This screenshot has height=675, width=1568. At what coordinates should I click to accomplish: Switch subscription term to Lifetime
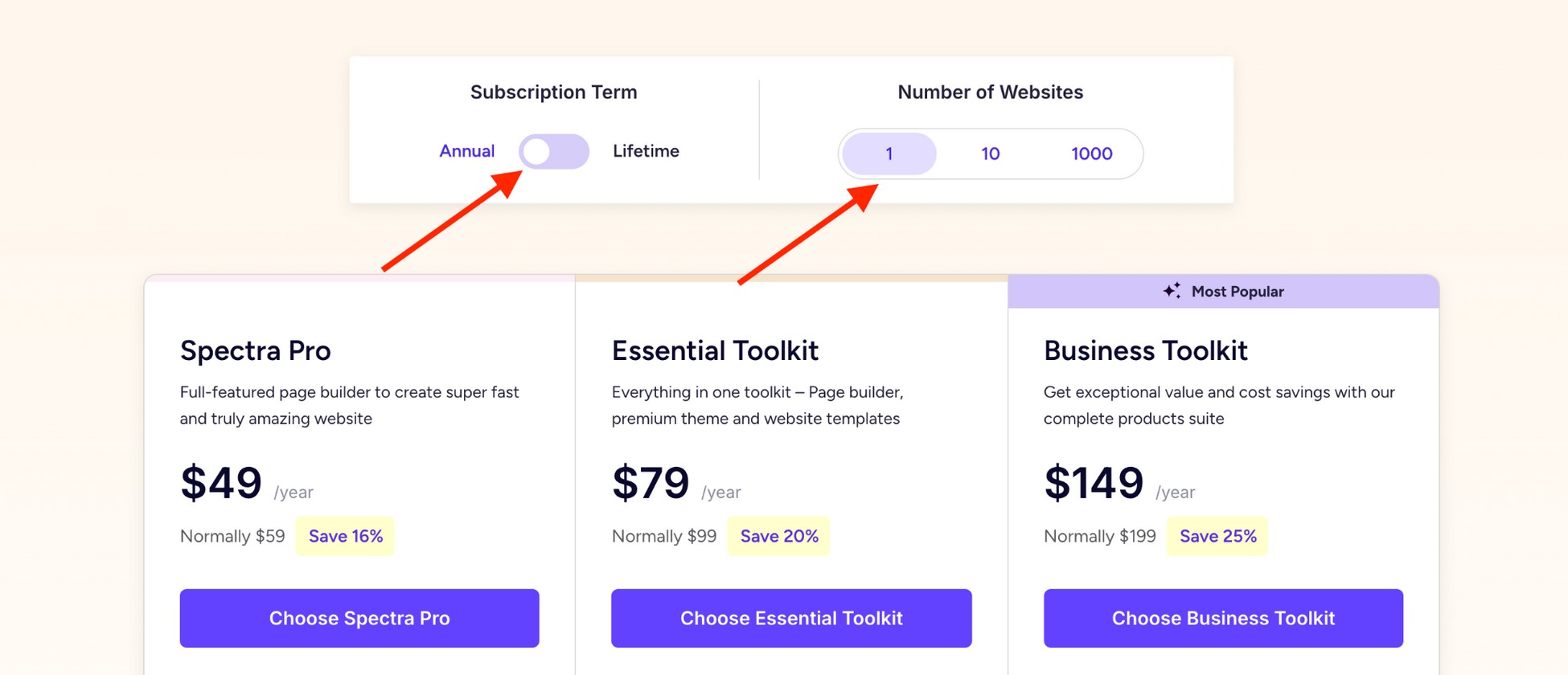(x=646, y=151)
